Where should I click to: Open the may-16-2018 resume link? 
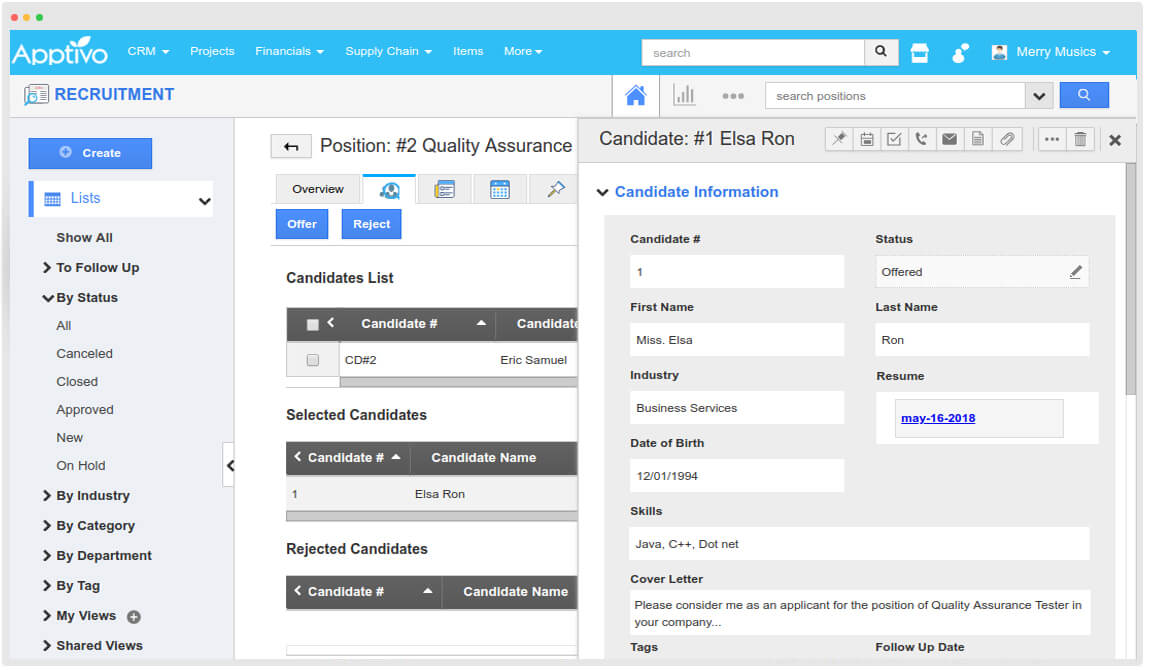click(x=938, y=418)
